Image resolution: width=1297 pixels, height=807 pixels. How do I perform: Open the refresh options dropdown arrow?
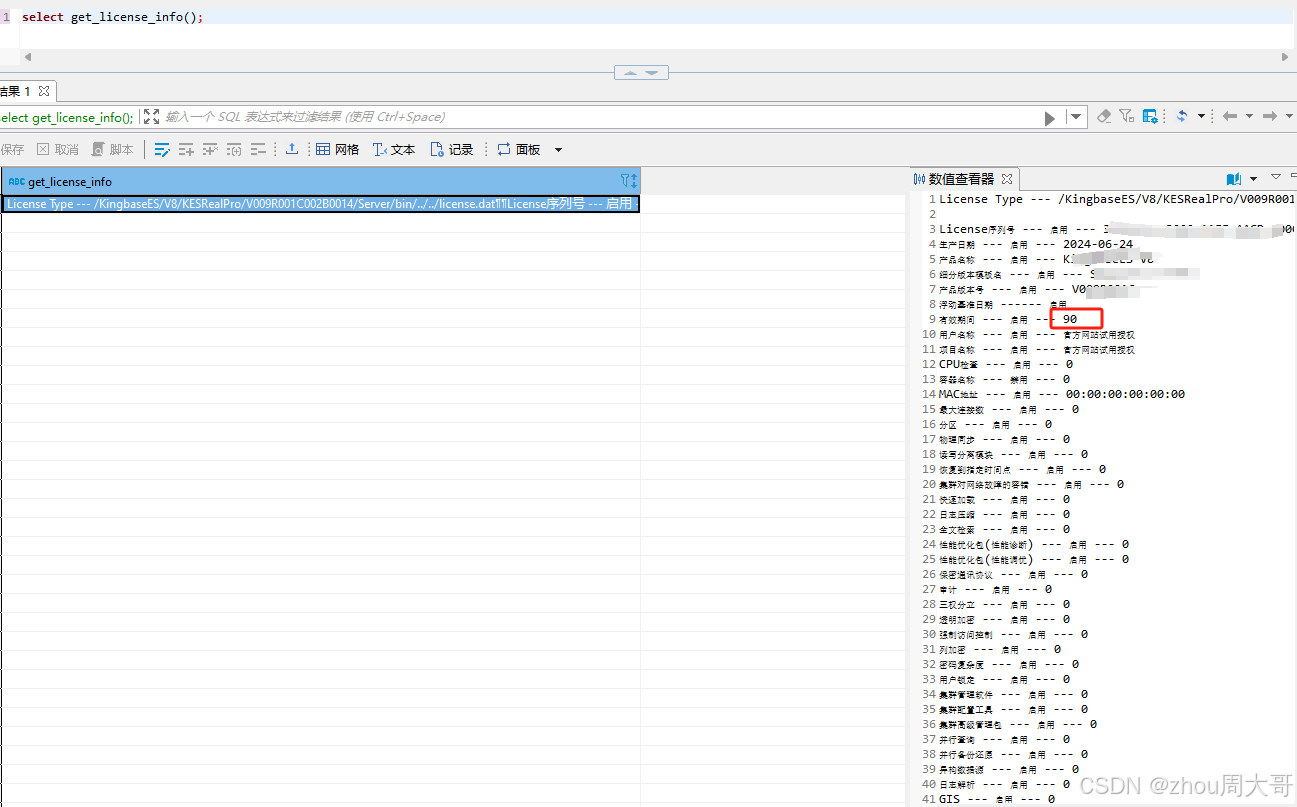[x=1201, y=116]
